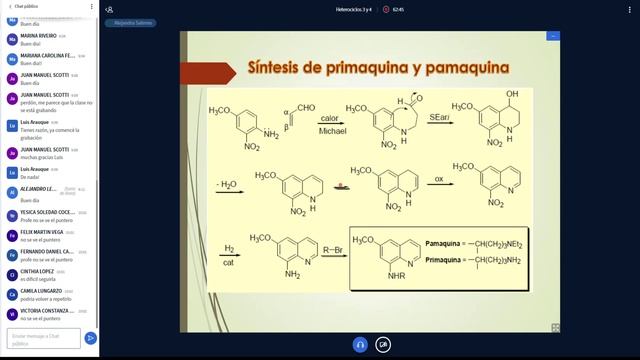The width and height of the screenshot is (640, 360).
Task: Click the 62:45 recording timer
Action: point(398,9)
